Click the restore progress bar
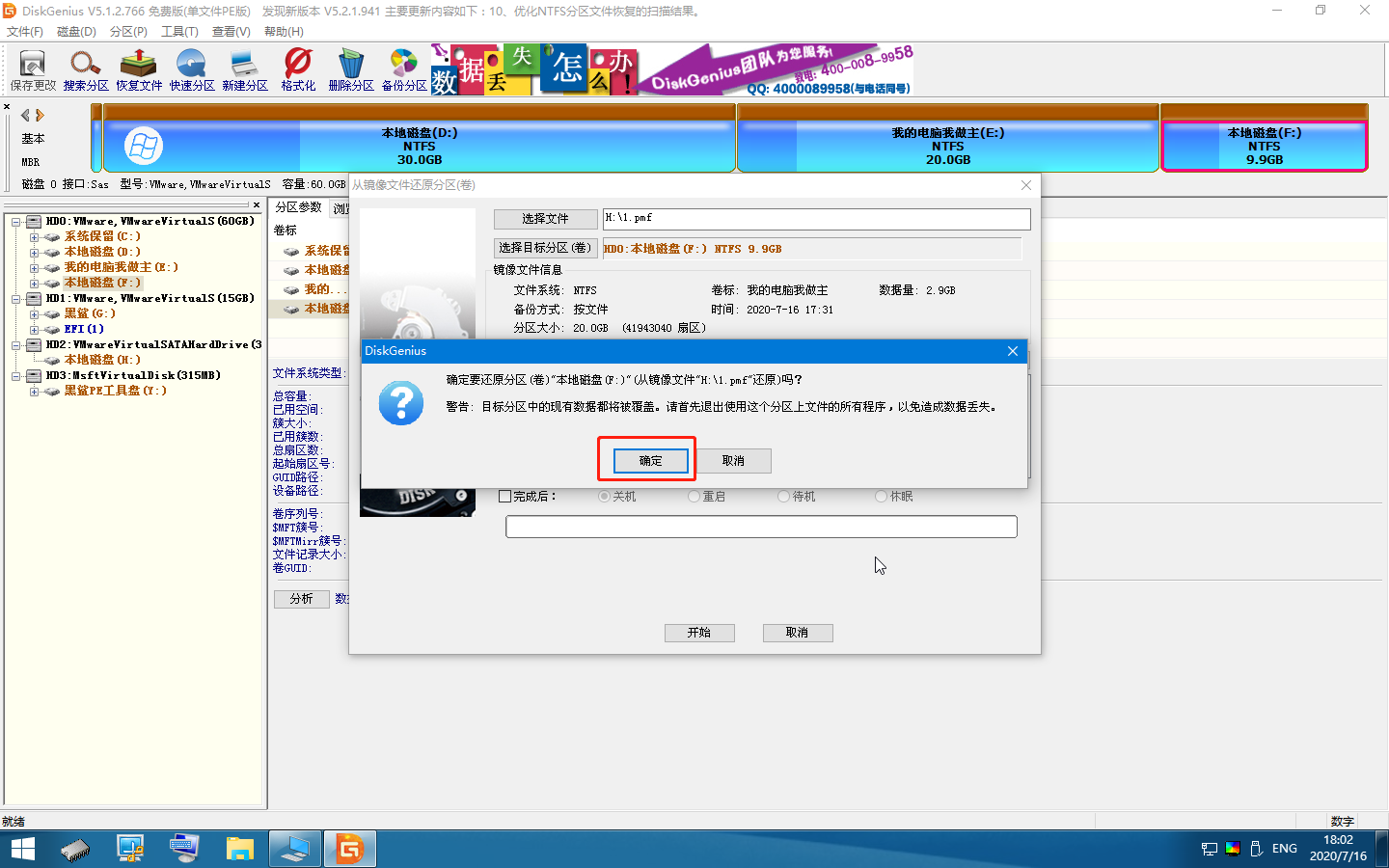This screenshot has height=868, width=1389. [x=761, y=527]
